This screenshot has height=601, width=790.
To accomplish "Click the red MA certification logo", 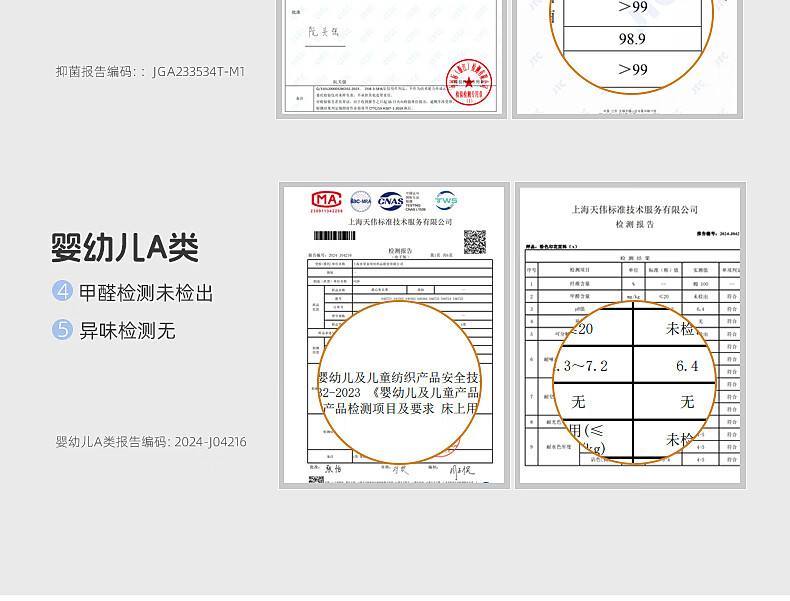I will click(x=326, y=201).
